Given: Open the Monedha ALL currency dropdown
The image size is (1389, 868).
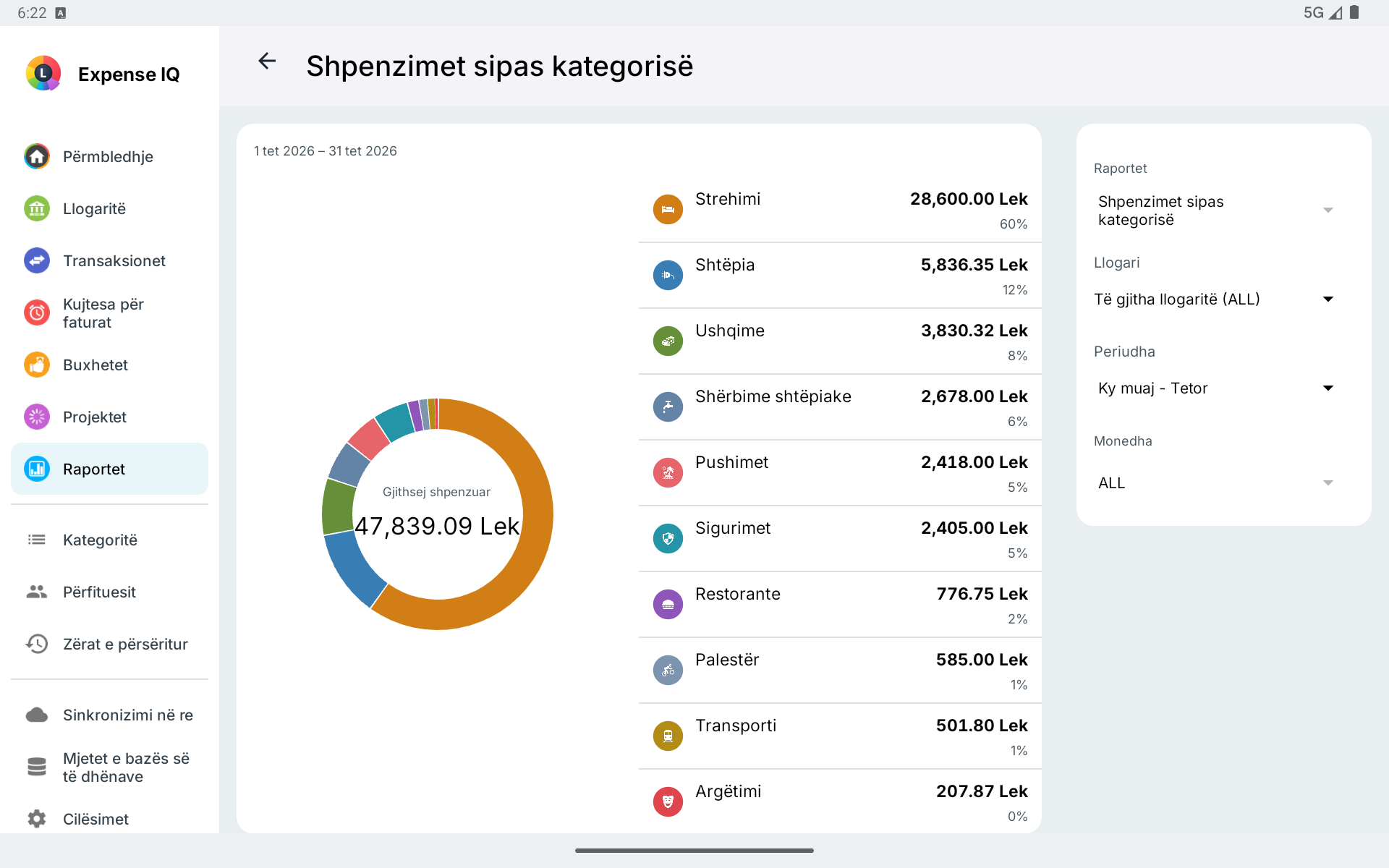Looking at the screenshot, I should pyautogui.click(x=1215, y=483).
